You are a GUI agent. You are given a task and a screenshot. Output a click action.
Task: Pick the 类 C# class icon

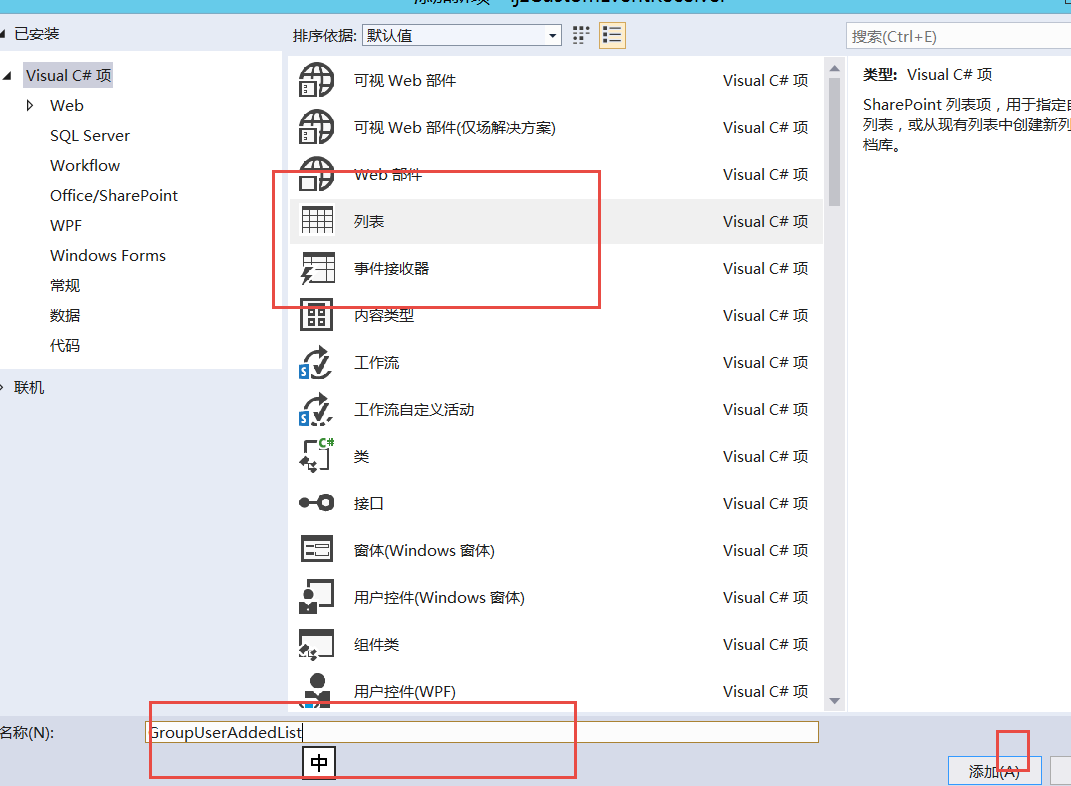(x=316, y=455)
